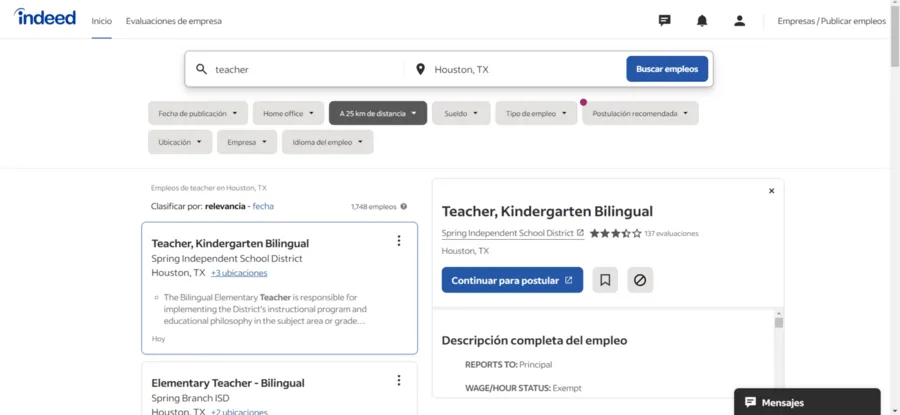Click the magnifier icon in search box

click(201, 69)
